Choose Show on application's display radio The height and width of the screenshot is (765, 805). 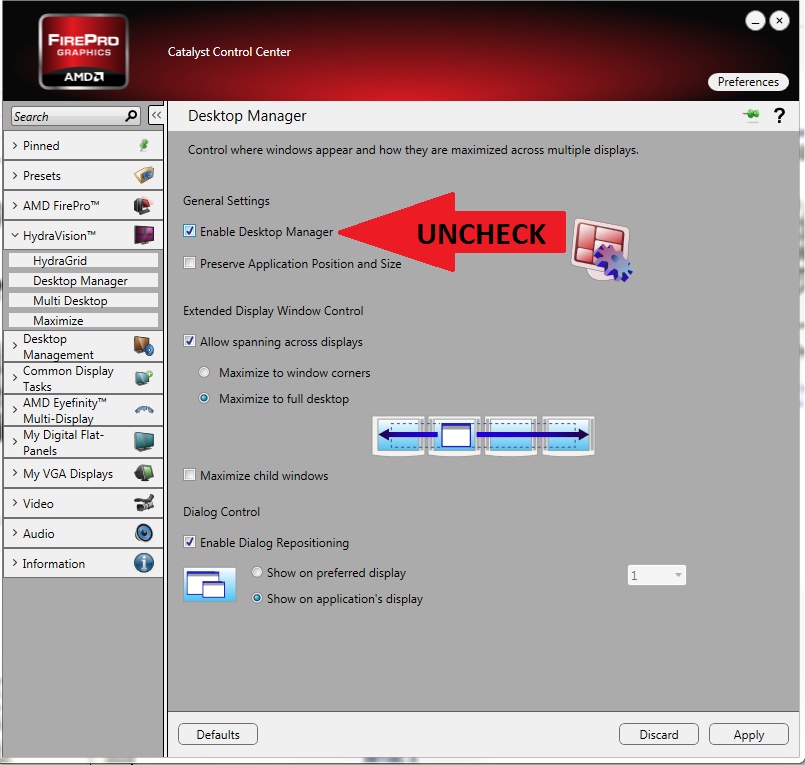[x=257, y=598]
